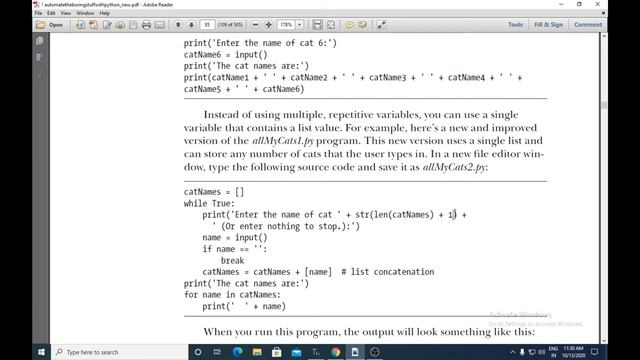This screenshot has height=360, width=640.
Task: Go to next page arrow
Action: [x=191, y=25]
